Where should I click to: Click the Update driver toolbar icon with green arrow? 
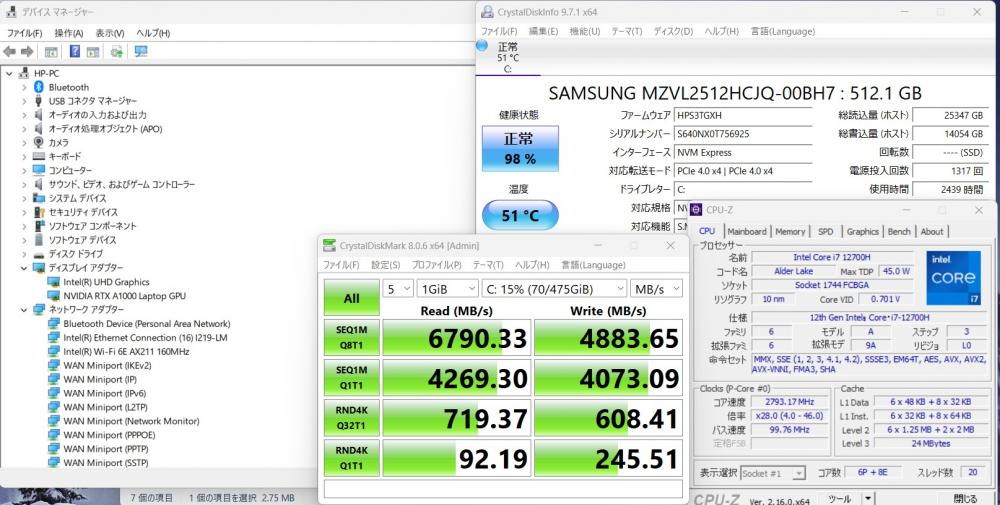tap(117, 52)
